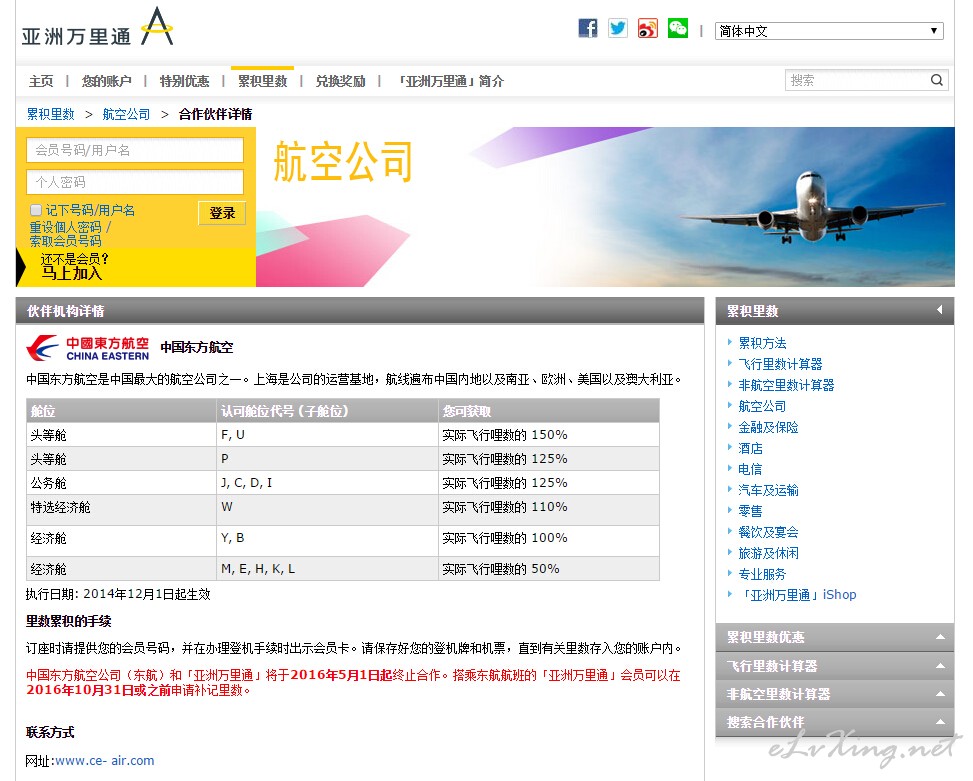This screenshot has height=781, width=973.
Task: Open 「亚洲万里通」简介 nav item
Action: (449, 81)
